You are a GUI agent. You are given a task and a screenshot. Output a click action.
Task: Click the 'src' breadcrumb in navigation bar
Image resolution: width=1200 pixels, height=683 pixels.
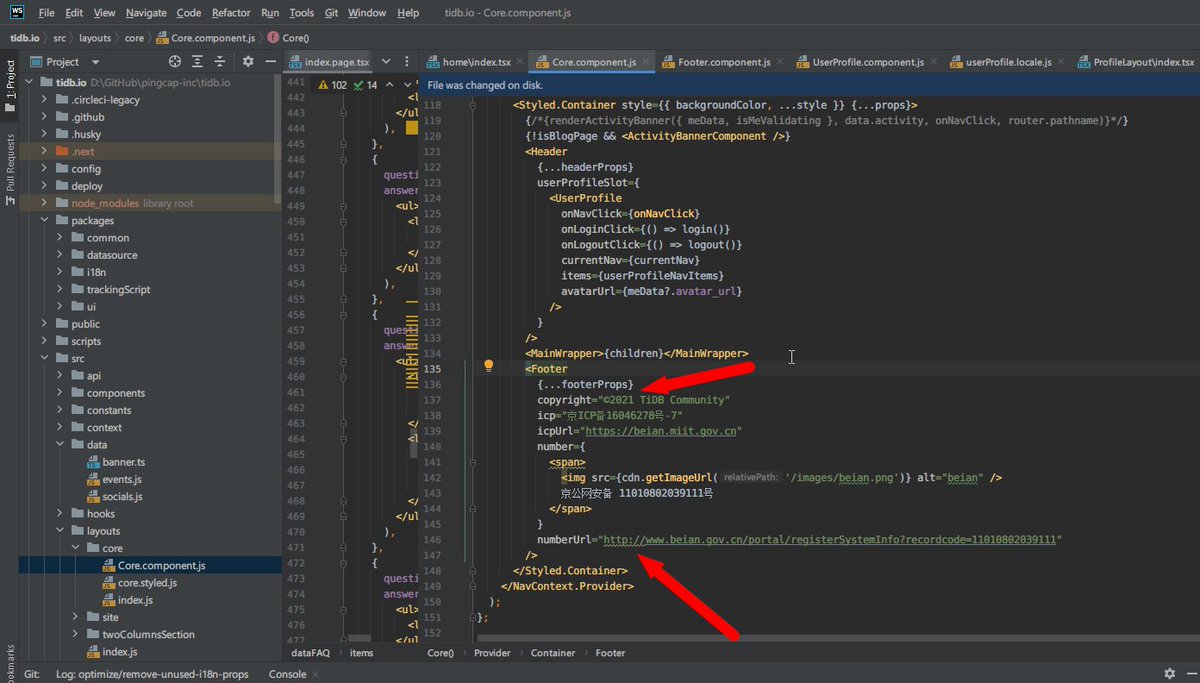[60, 38]
